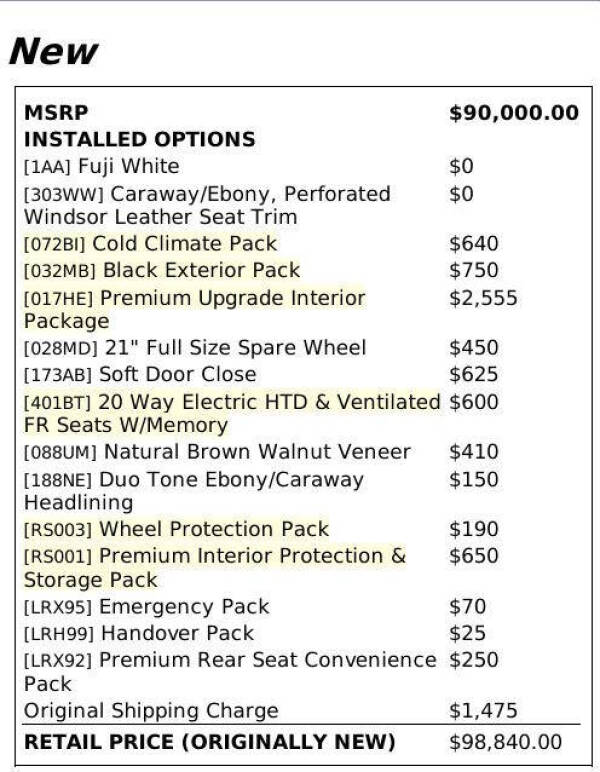Open the Black Exterior Pack option
Image resolution: width=600 pixels, height=772 pixels.
point(161,271)
